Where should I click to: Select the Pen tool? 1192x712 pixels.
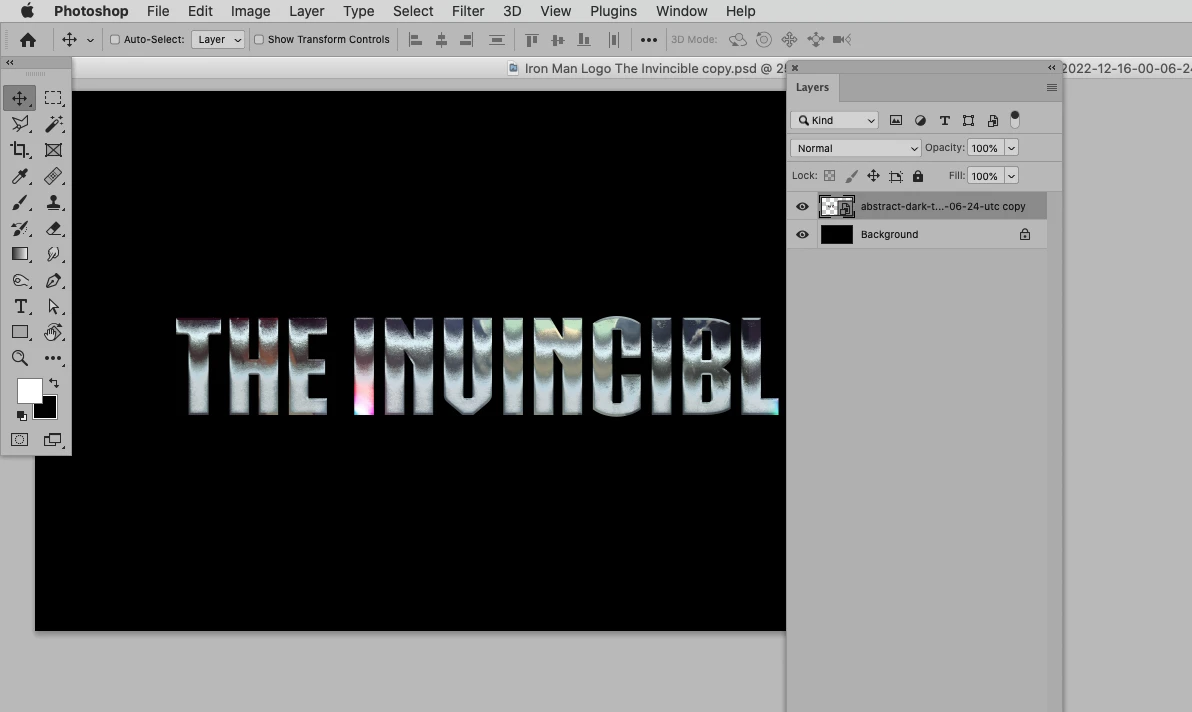[52, 280]
